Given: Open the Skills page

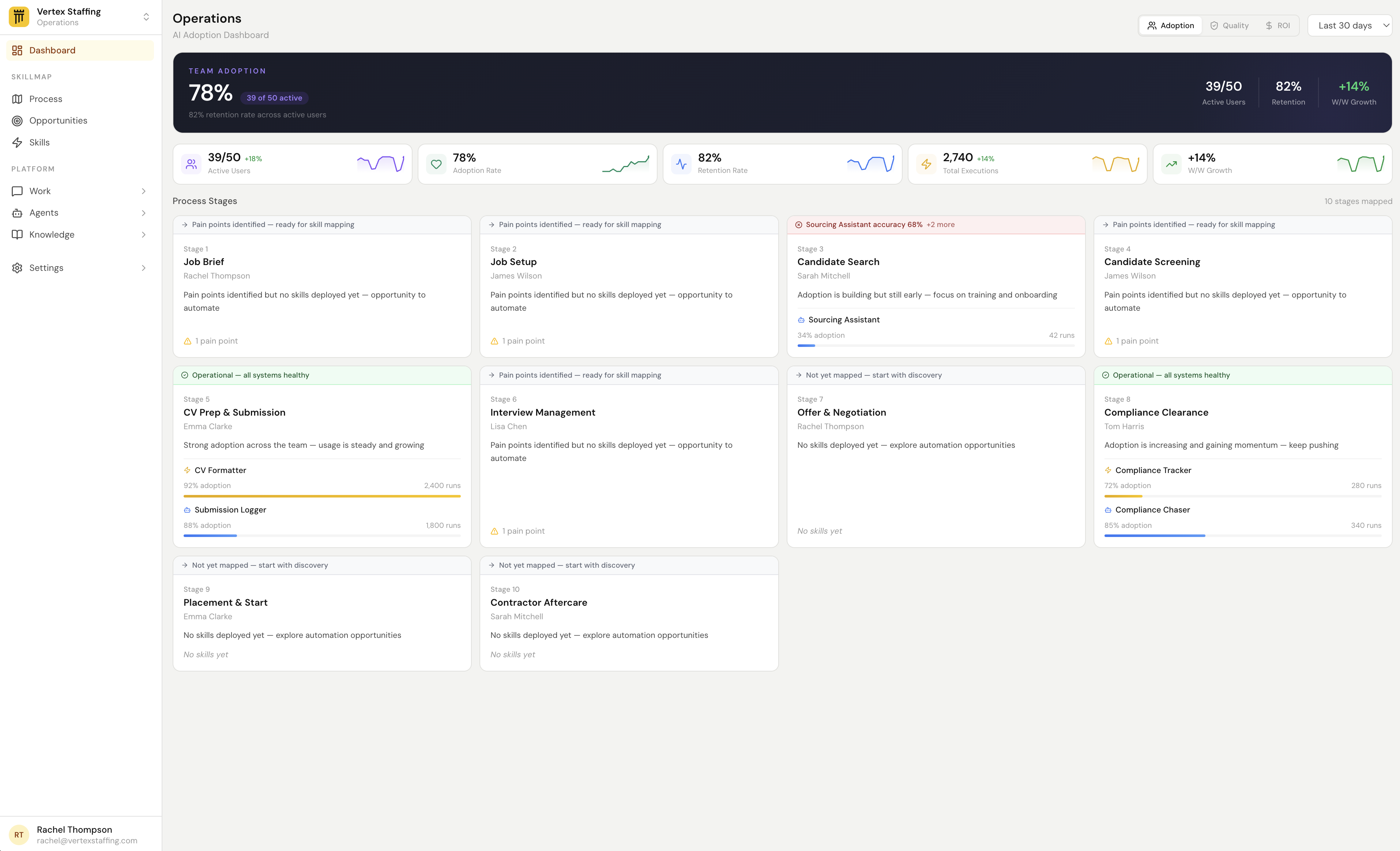Looking at the screenshot, I should click(x=39, y=142).
